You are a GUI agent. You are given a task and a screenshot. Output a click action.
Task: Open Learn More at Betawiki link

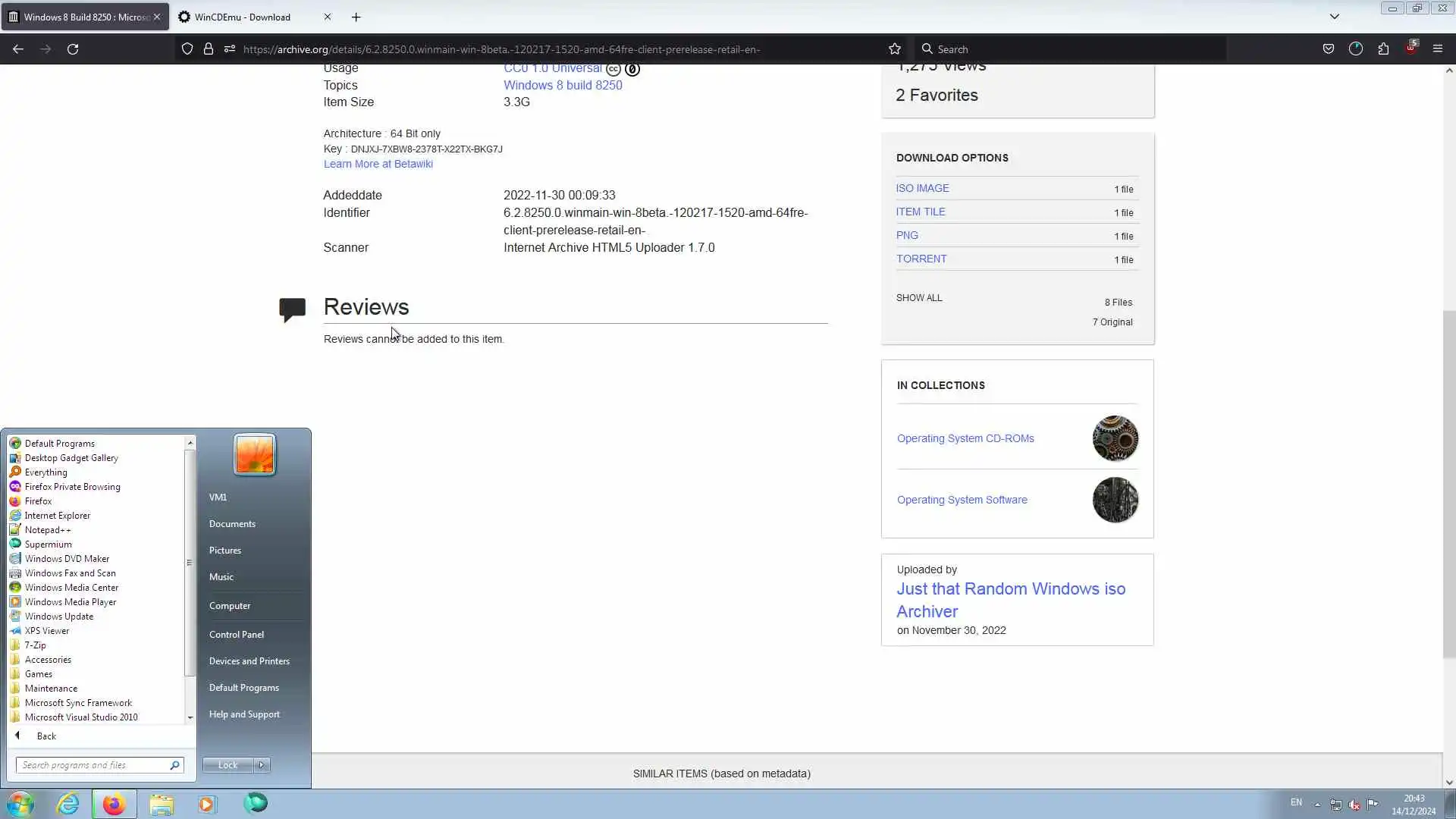(x=378, y=164)
